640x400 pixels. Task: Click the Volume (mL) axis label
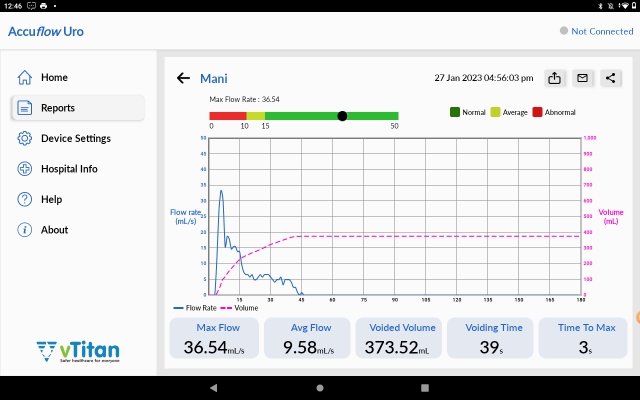tap(611, 217)
